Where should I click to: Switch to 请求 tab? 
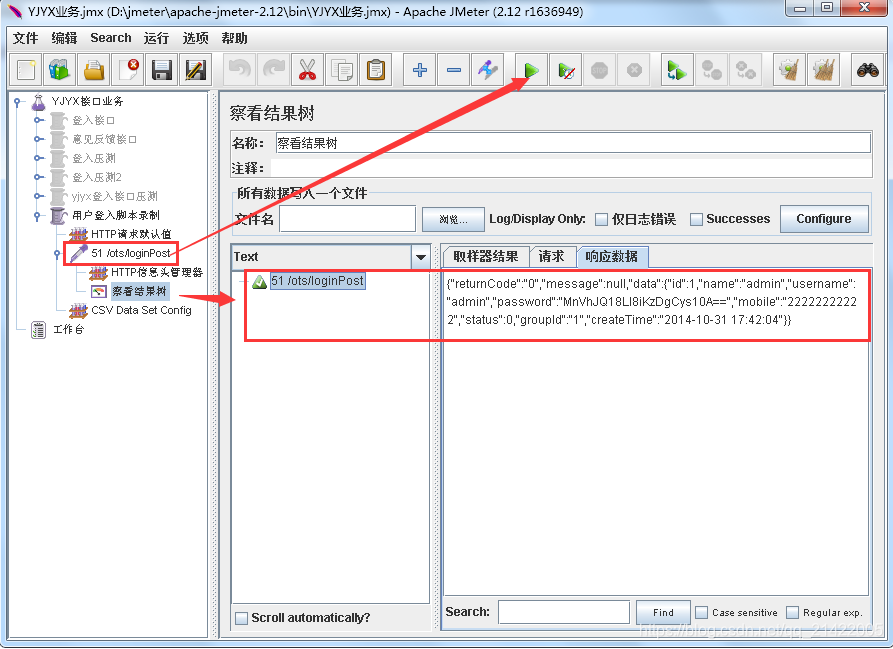coord(552,257)
